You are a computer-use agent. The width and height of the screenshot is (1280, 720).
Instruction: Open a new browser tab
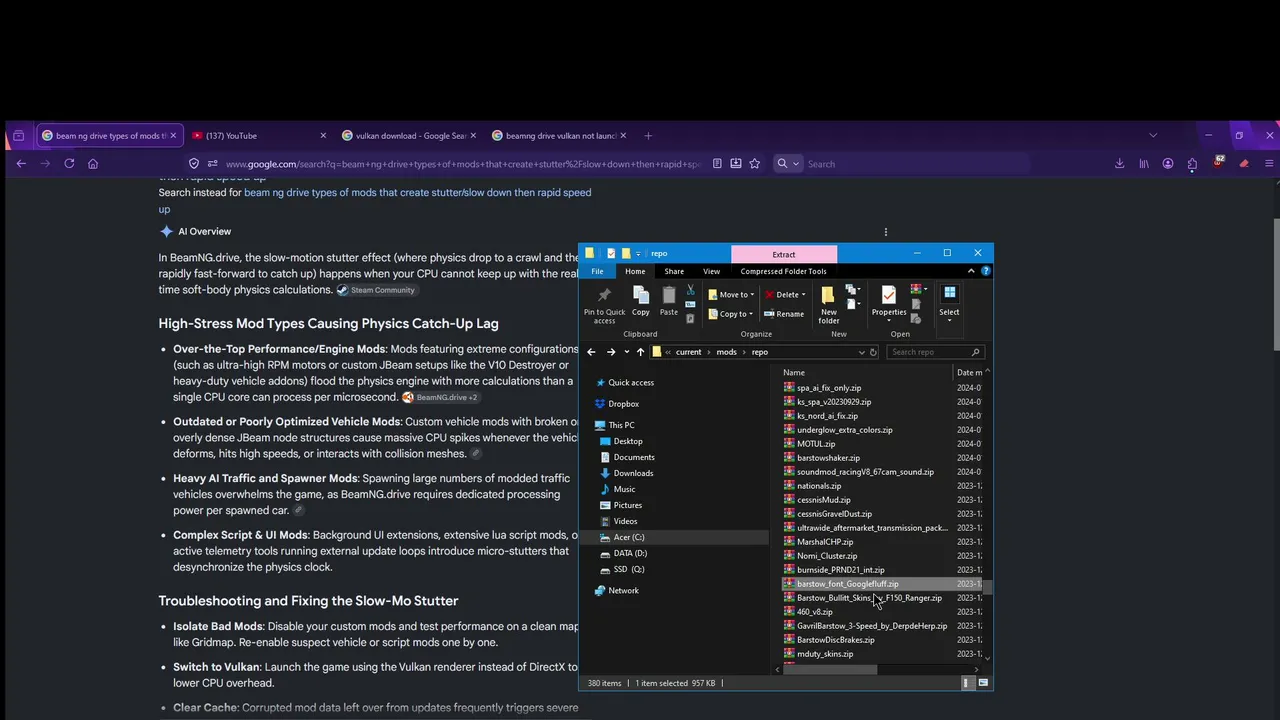648,136
